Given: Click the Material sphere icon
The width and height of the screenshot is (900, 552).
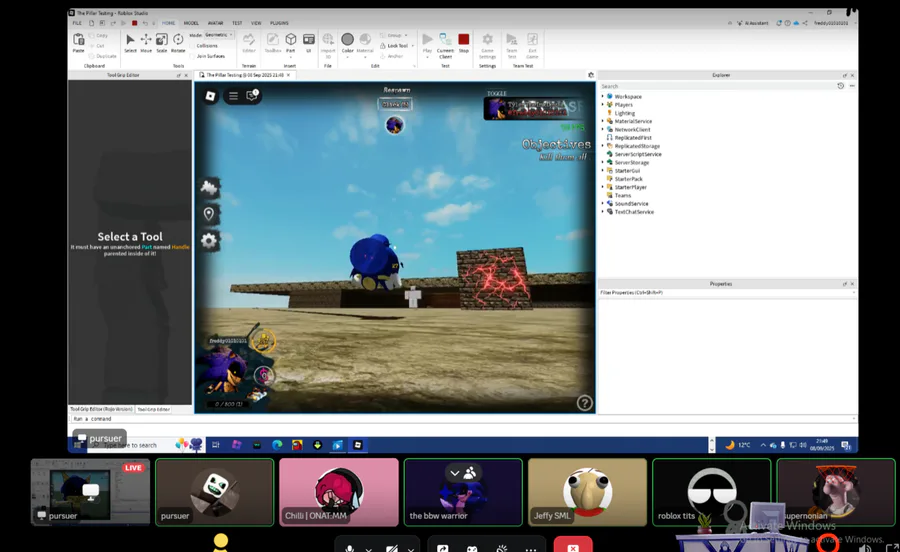Looking at the screenshot, I should point(365,39).
